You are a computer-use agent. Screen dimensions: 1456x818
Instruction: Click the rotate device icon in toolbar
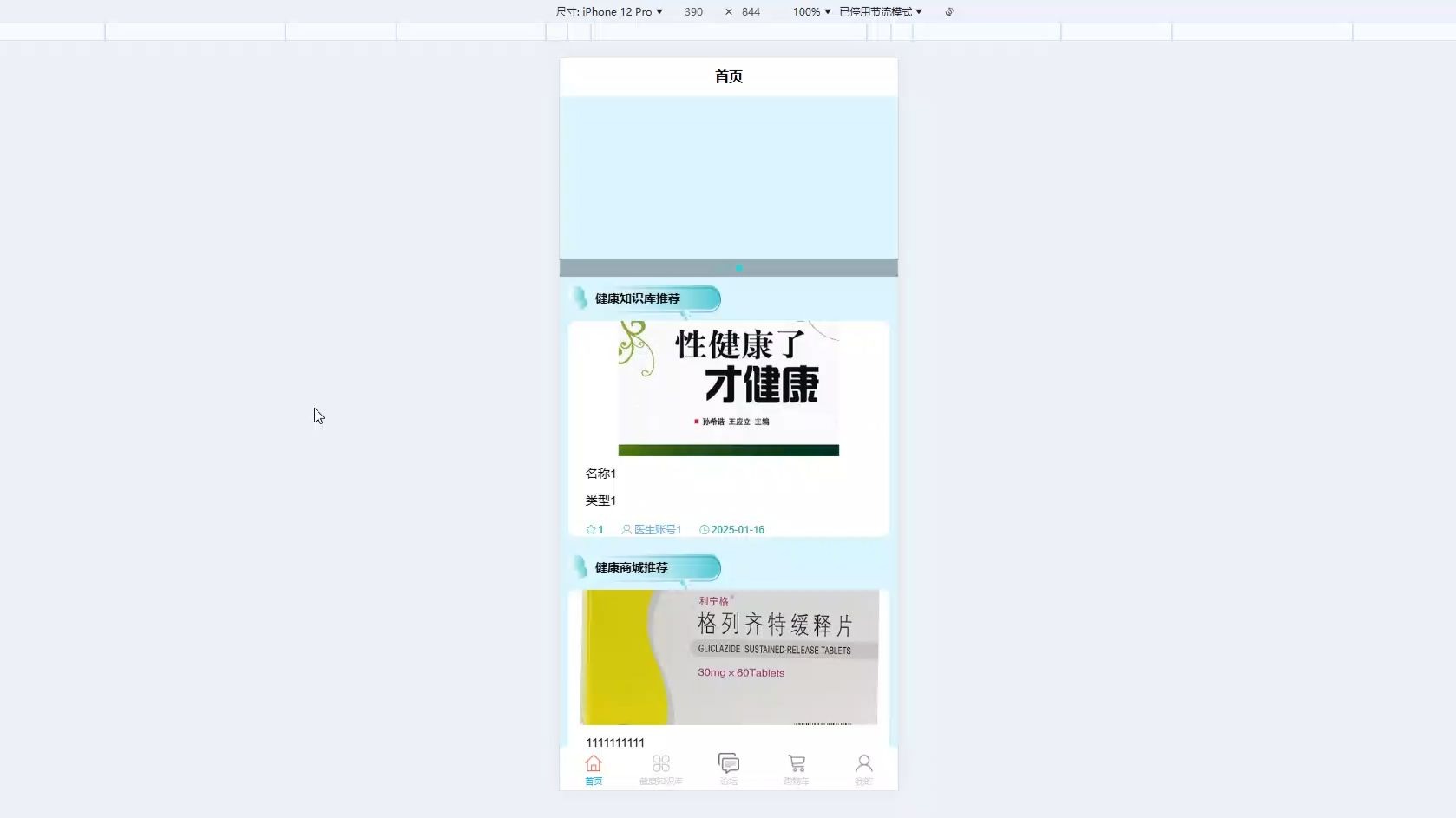click(949, 12)
